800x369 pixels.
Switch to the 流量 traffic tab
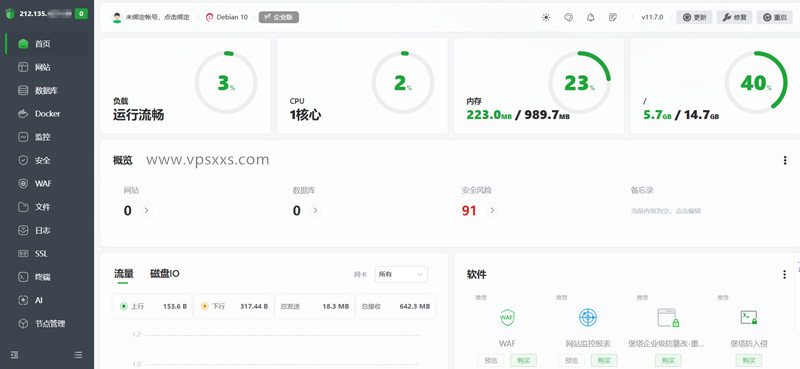[123, 274]
